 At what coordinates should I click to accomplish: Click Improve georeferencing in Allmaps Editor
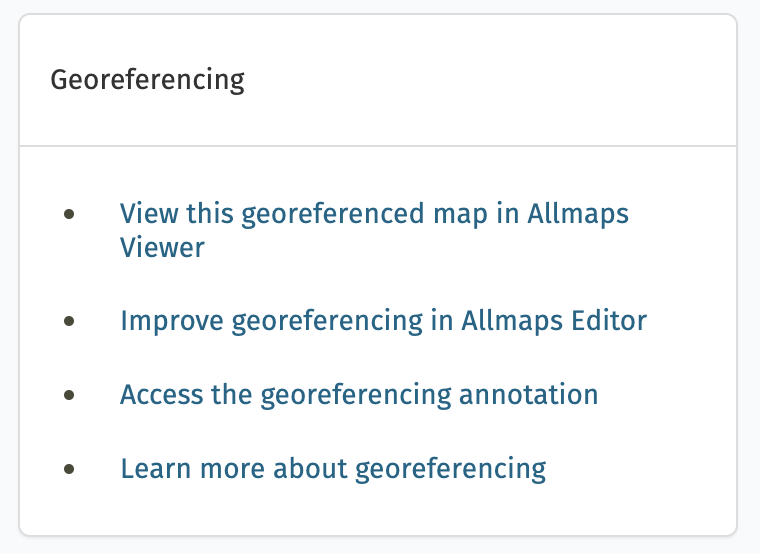coord(383,321)
